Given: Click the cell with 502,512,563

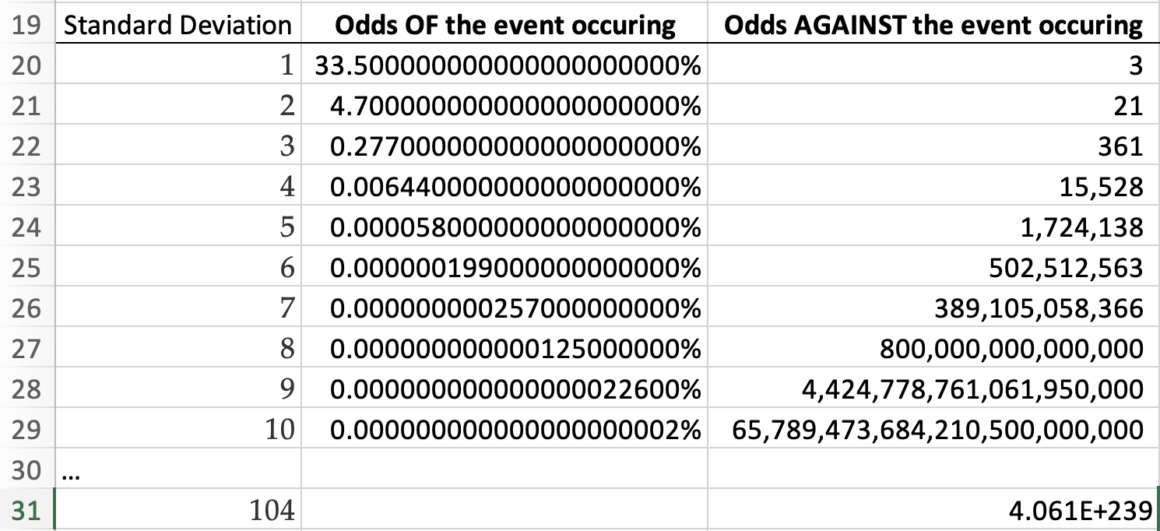Looking at the screenshot, I should [934, 267].
